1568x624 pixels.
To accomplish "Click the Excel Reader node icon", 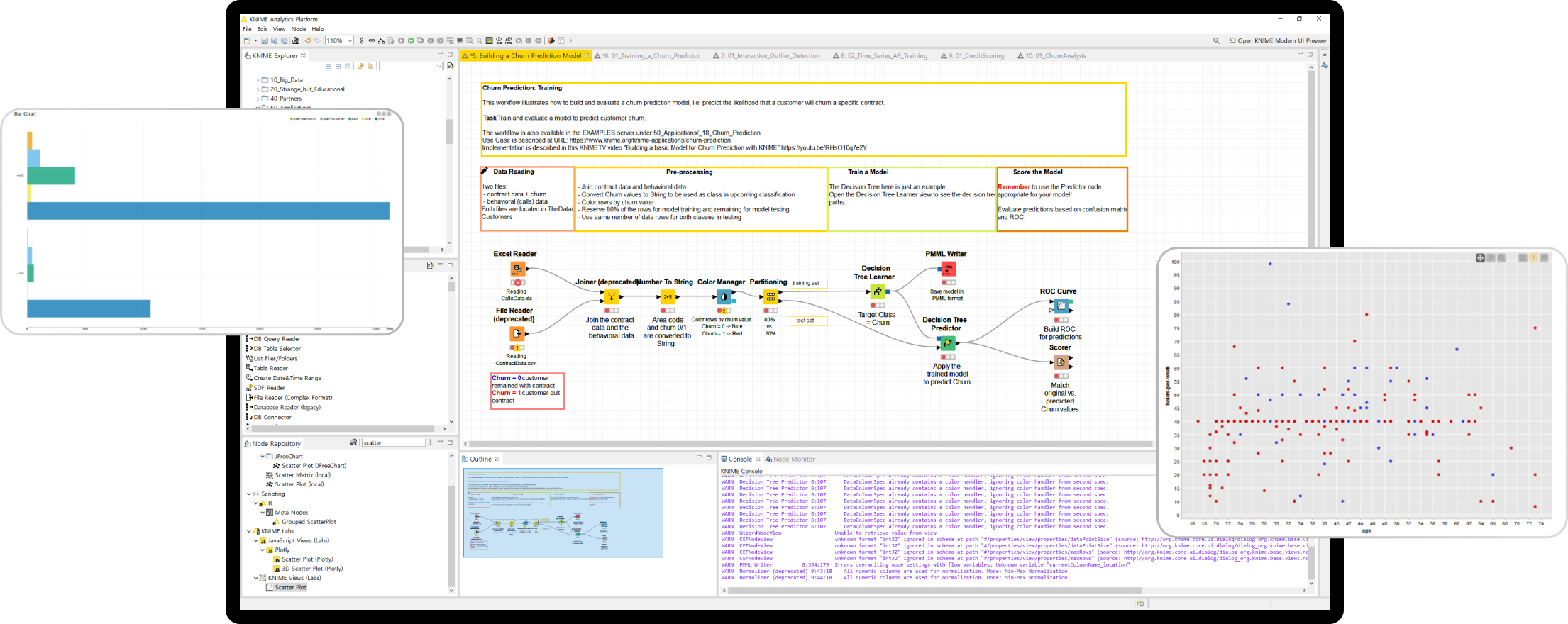I will [517, 268].
